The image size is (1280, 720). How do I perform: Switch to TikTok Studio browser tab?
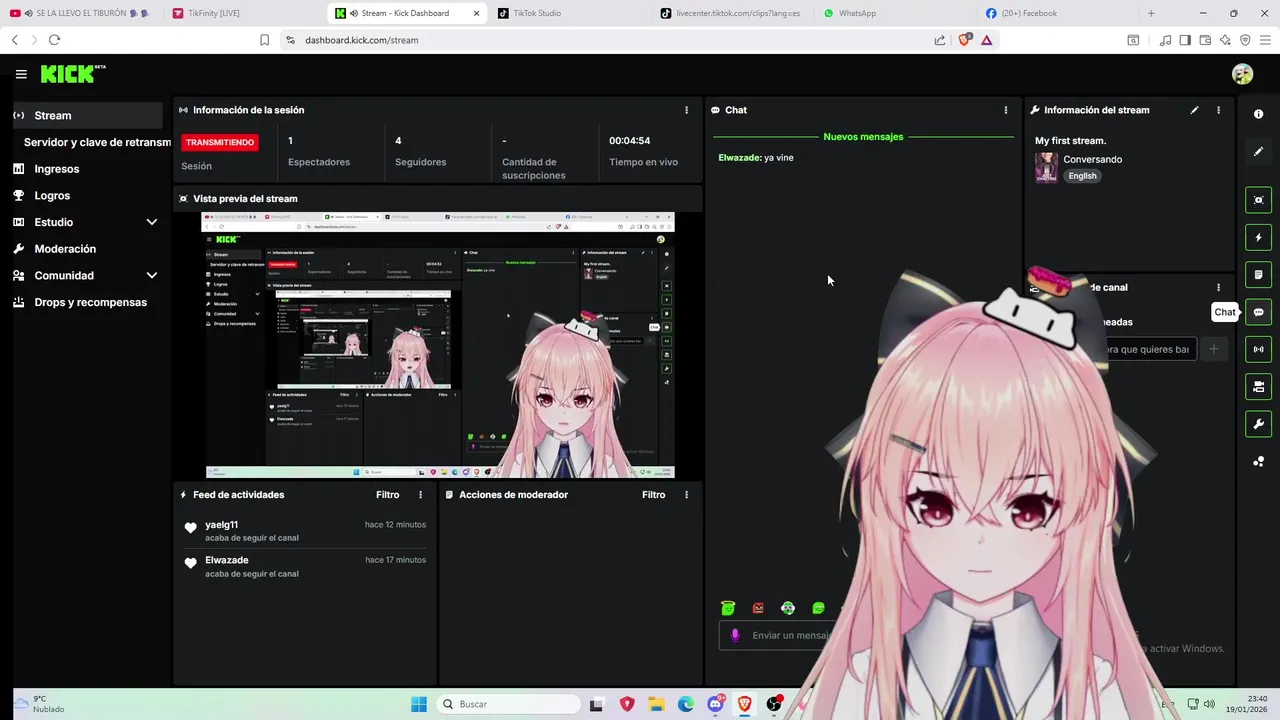(568, 13)
